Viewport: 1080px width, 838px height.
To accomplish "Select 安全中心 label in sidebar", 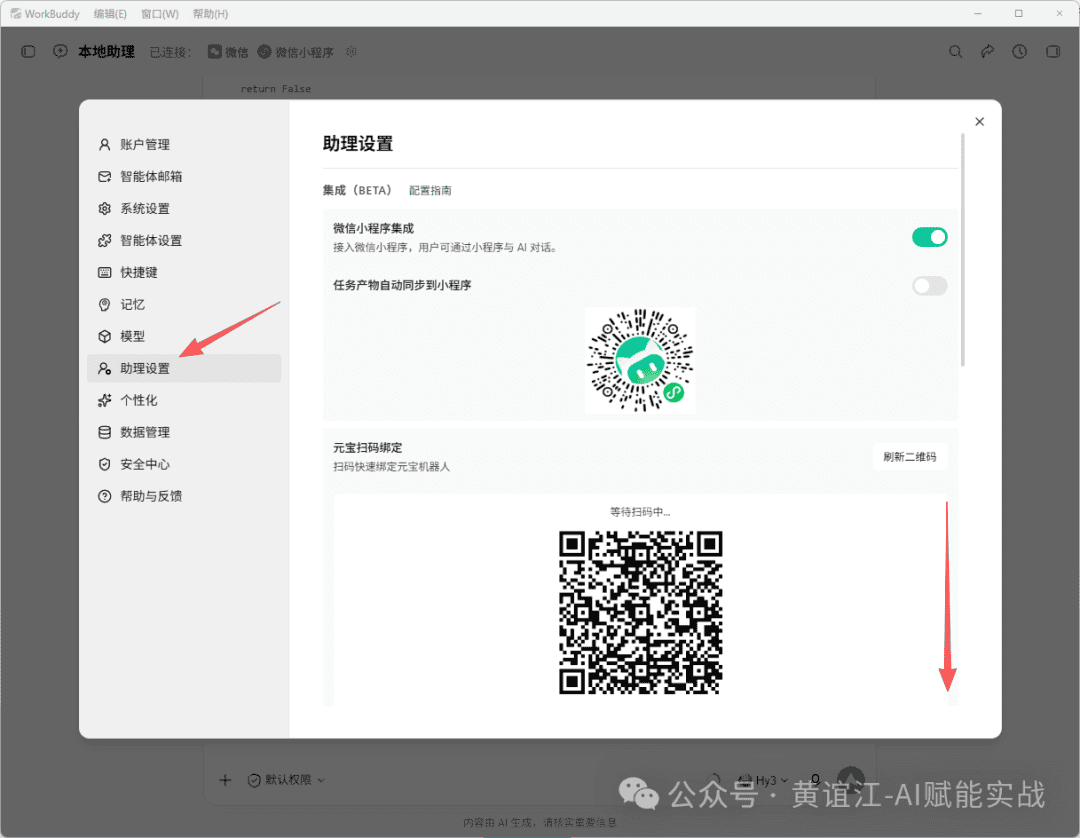I will click(145, 464).
